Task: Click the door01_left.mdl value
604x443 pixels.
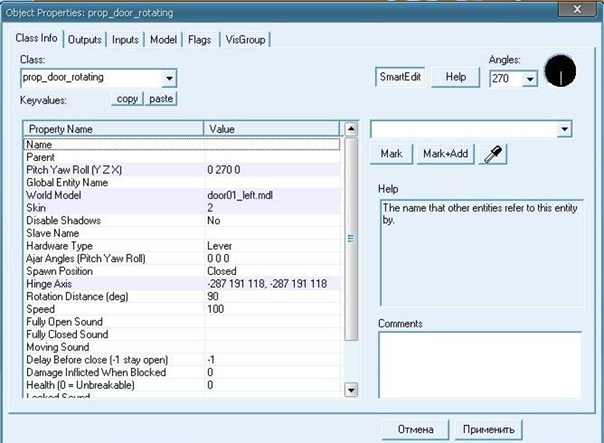Action: click(x=240, y=195)
